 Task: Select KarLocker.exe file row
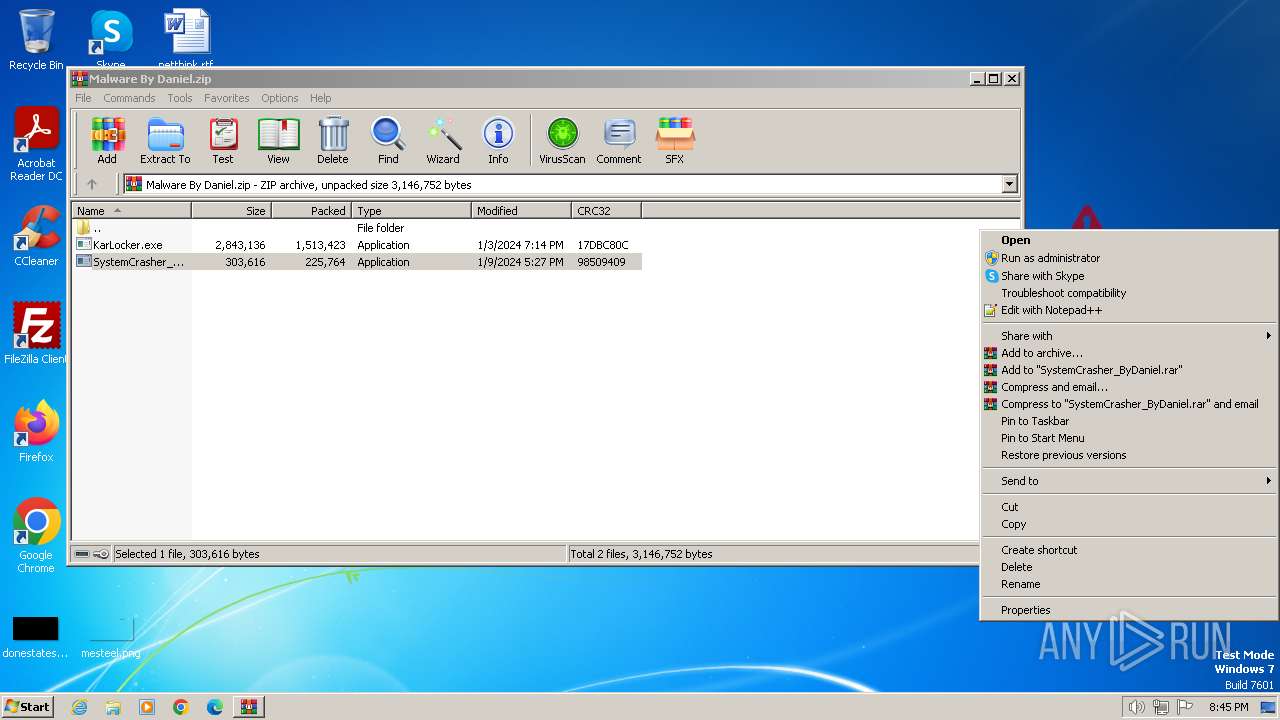356,245
